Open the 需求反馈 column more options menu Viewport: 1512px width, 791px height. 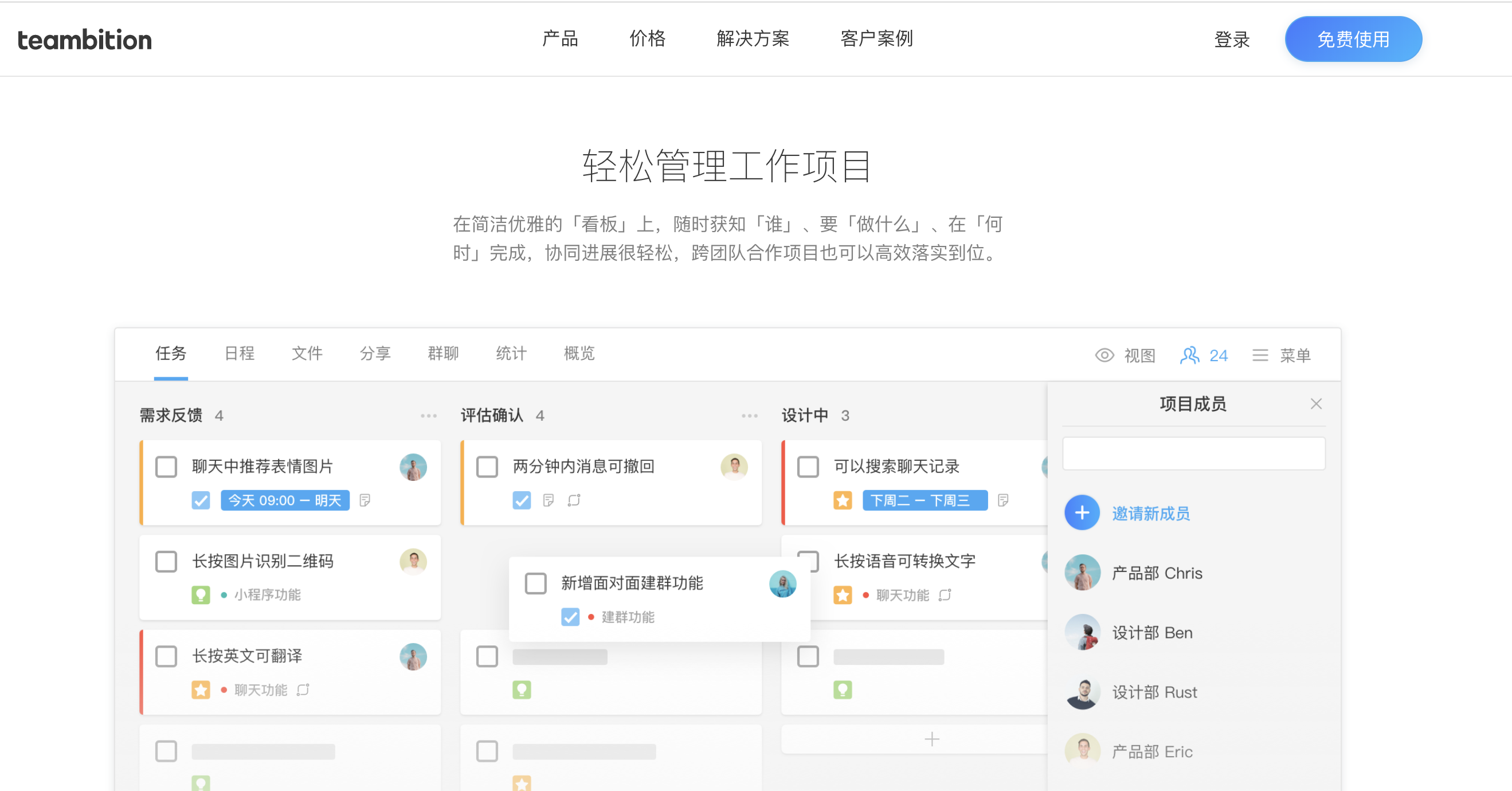click(x=429, y=416)
